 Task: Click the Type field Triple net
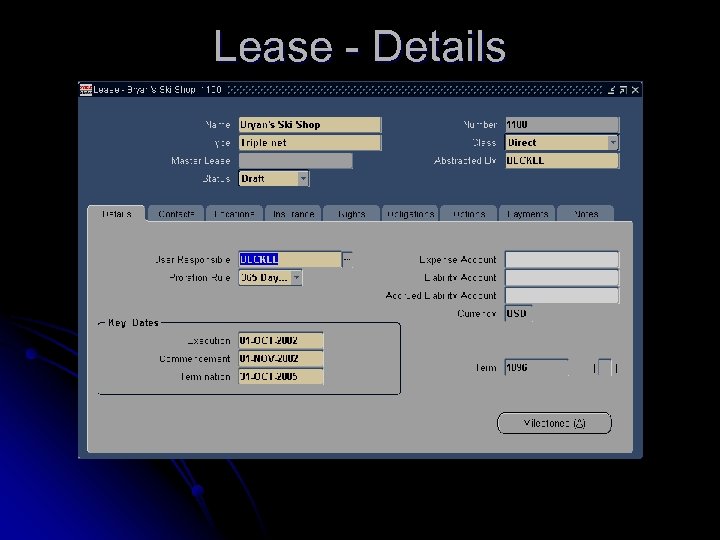309,143
